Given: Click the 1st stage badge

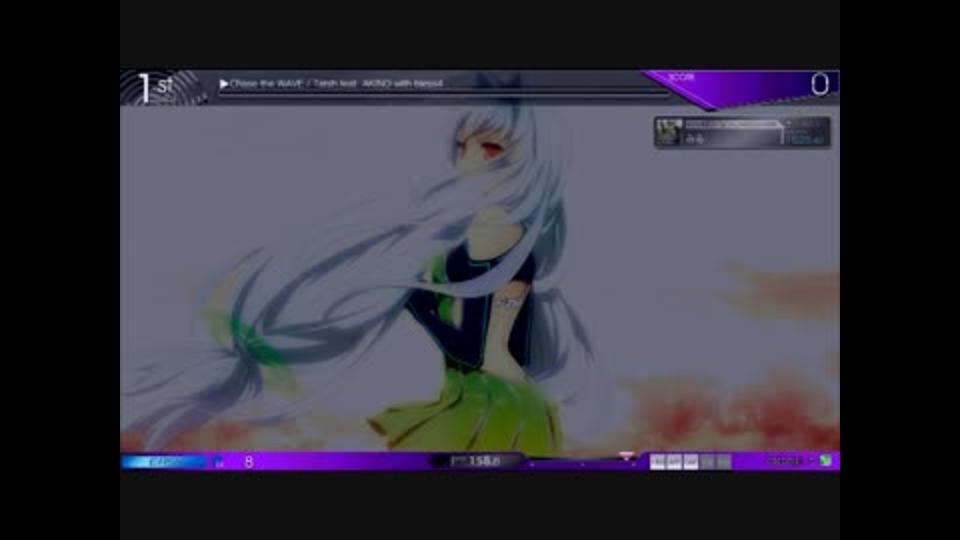Looking at the screenshot, I should [x=157, y=88].
